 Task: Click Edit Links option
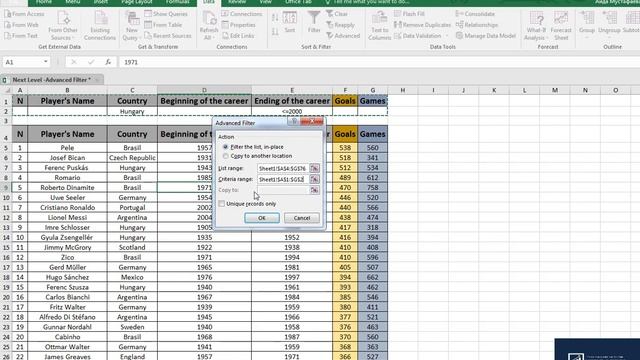pos(238,36)
